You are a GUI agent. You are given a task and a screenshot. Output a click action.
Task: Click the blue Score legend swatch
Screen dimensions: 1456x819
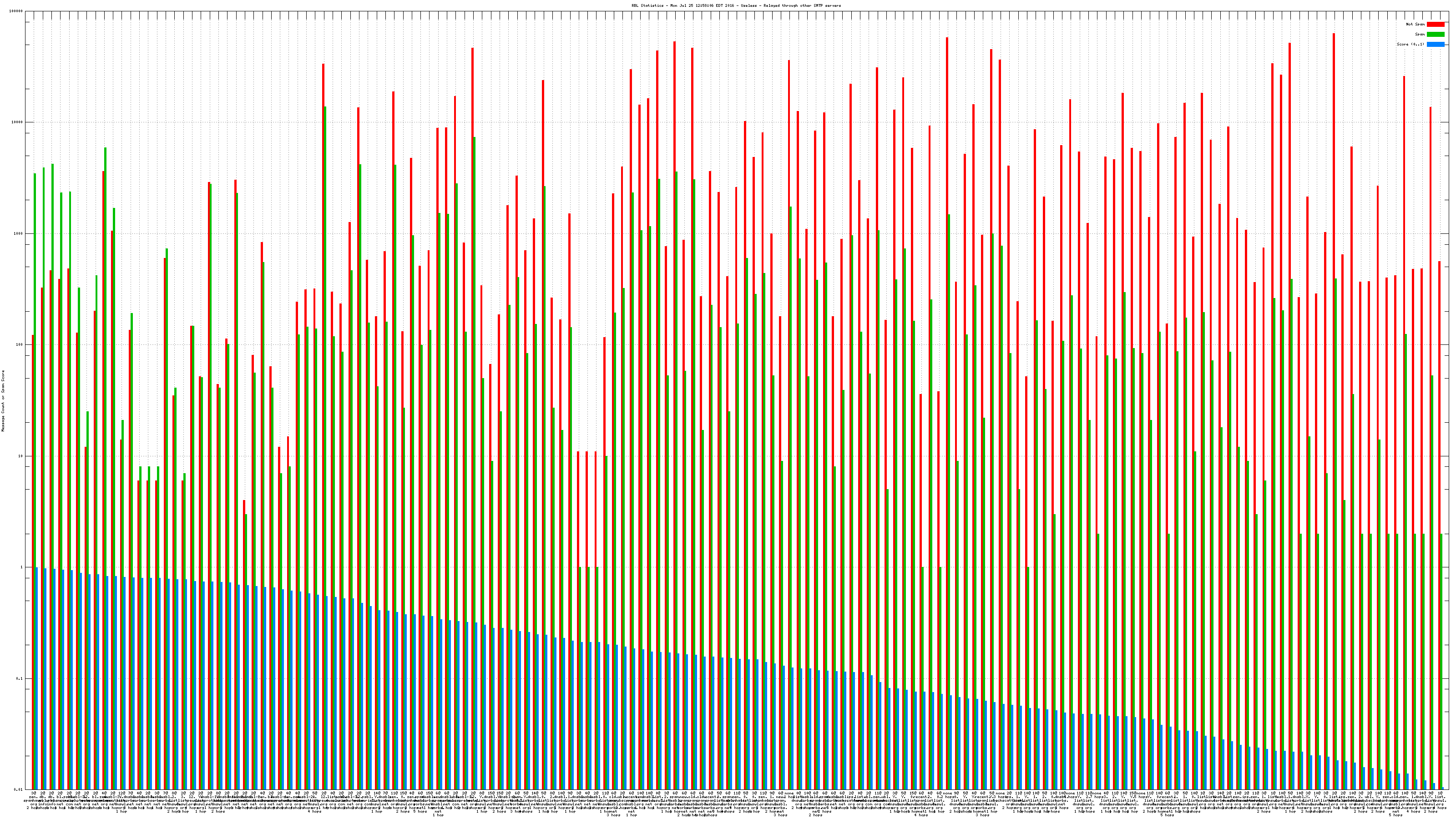(1435, 44)
